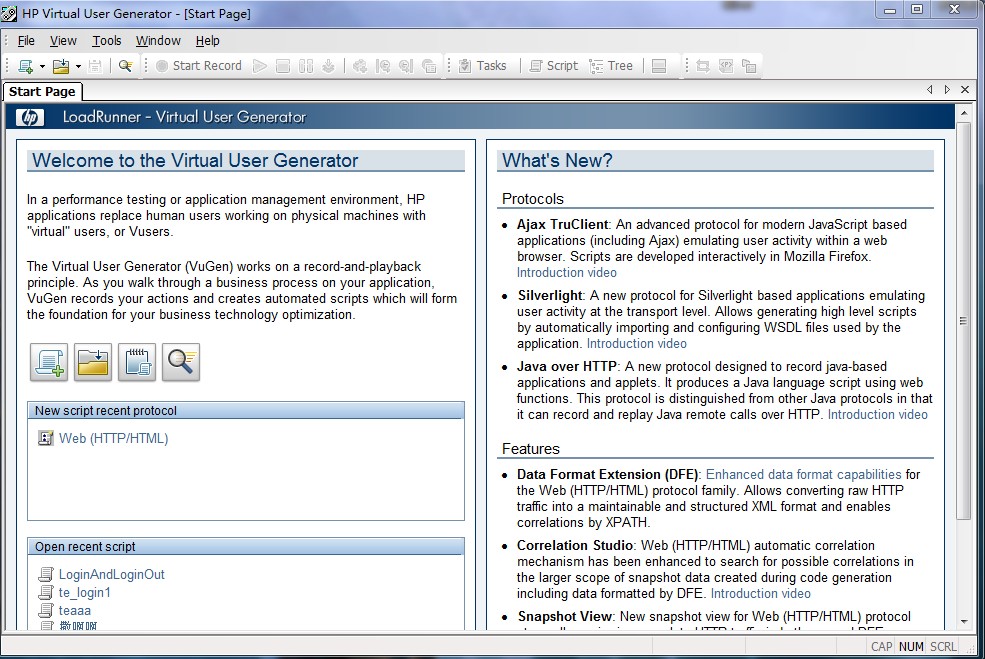Click the Start Page scrollbar down arrow
Screen dimensions: 985x659
point(964,622)
